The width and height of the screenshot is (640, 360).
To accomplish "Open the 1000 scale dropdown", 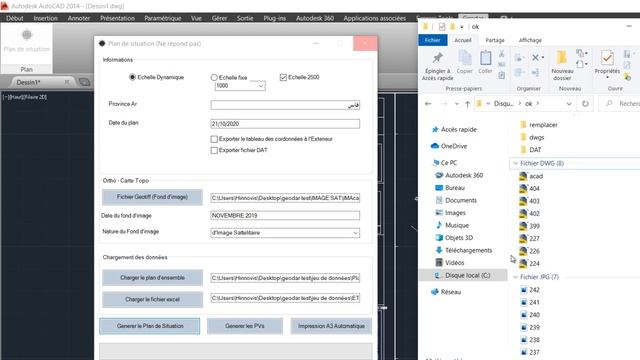I will click(x=261, y=86).
